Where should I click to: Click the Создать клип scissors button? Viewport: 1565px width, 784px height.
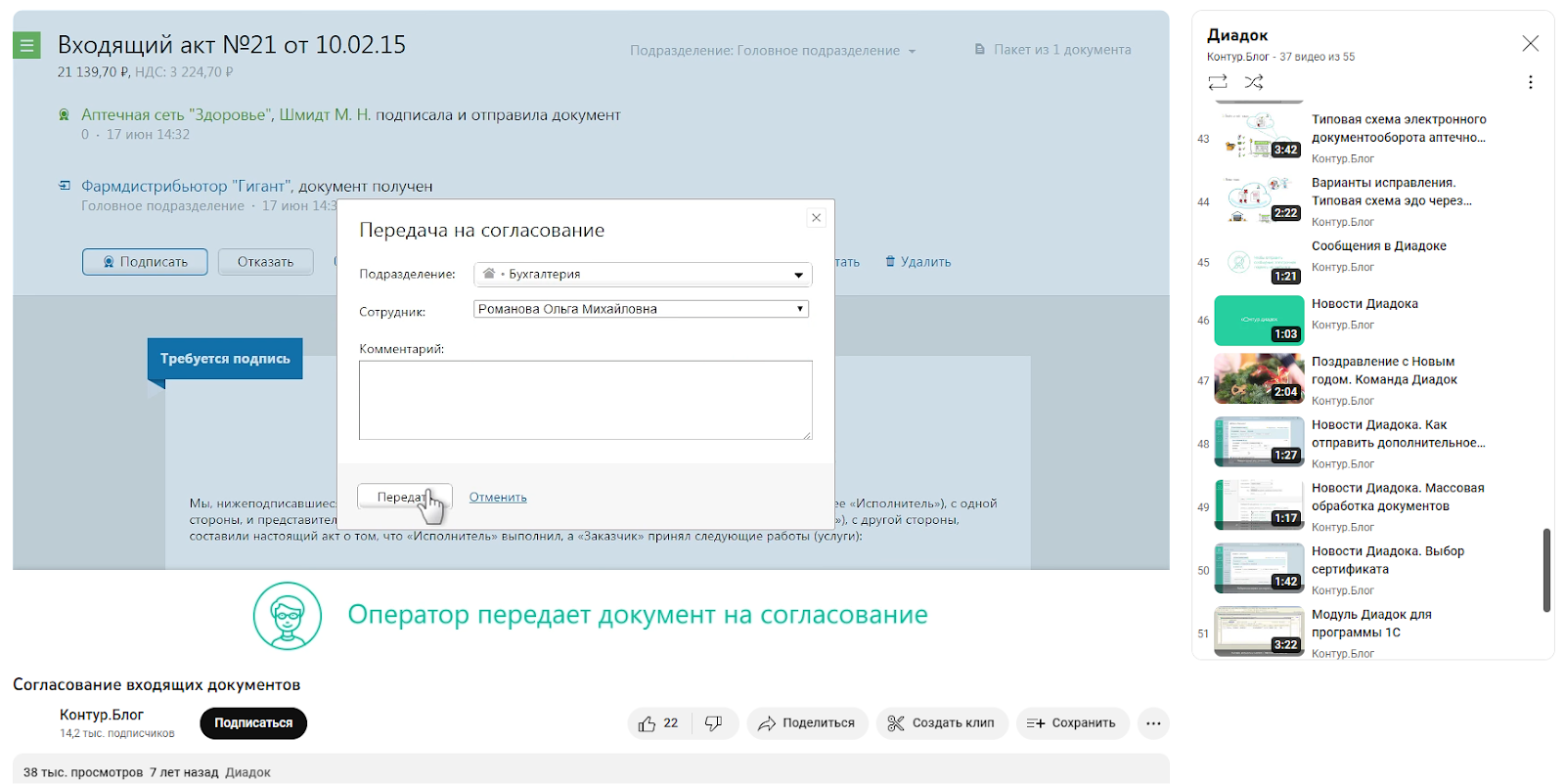(942, 723)
